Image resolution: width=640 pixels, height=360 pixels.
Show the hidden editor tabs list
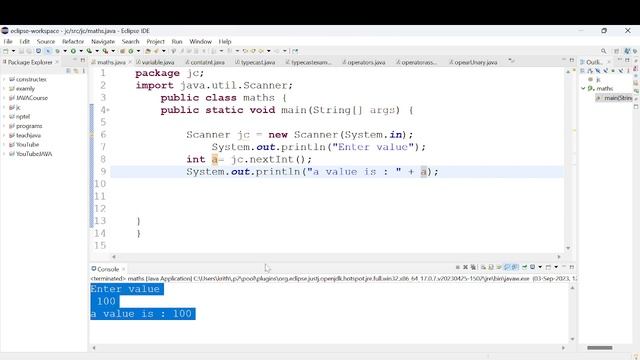pos(511,61)
